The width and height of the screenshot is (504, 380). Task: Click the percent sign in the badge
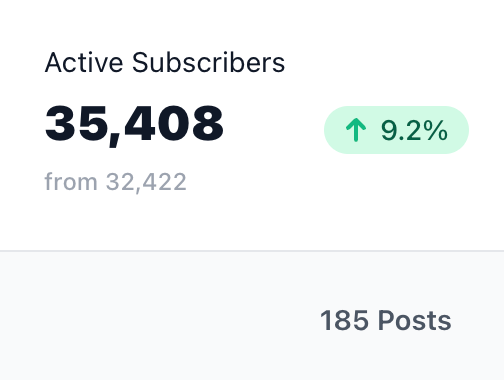pyautogui.click(x=435, y=130)
